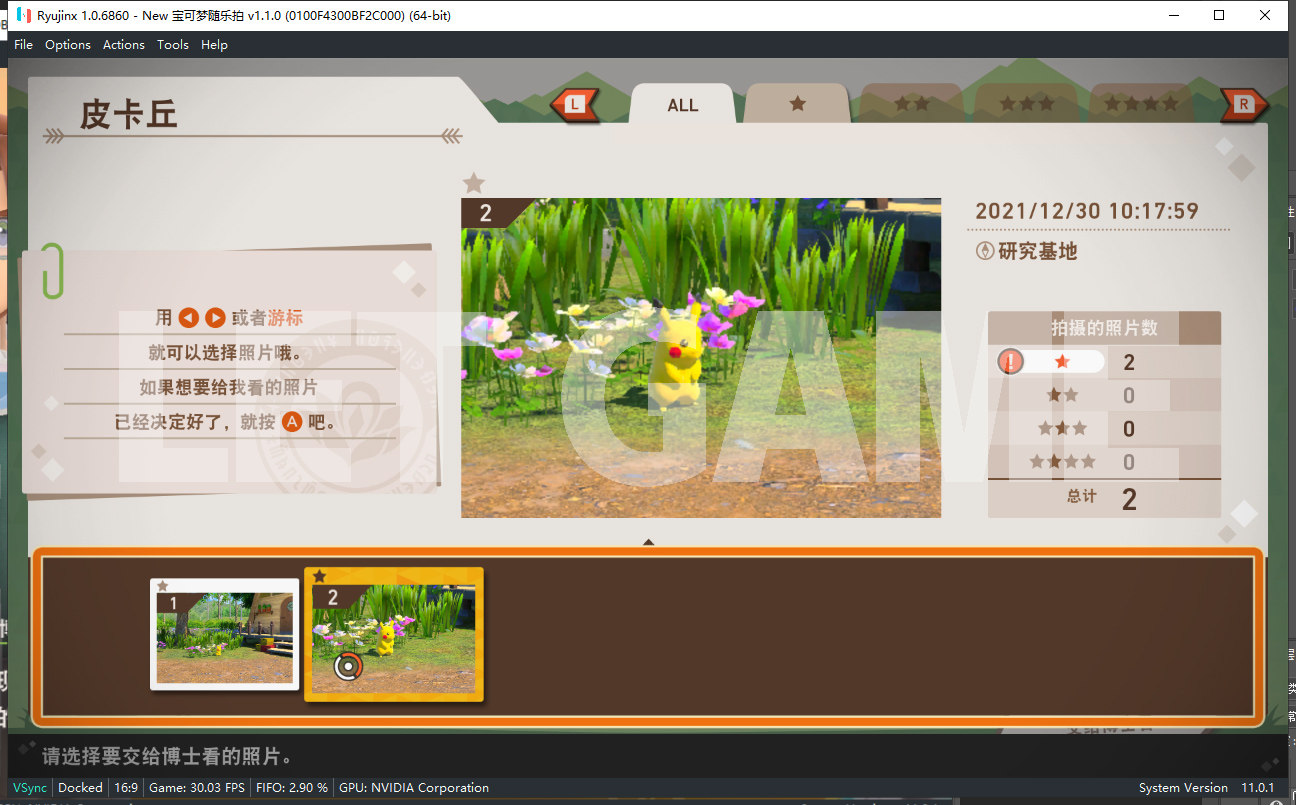Open the Options menu
This screenshot has width=1296, height=805.
[68, 44]
